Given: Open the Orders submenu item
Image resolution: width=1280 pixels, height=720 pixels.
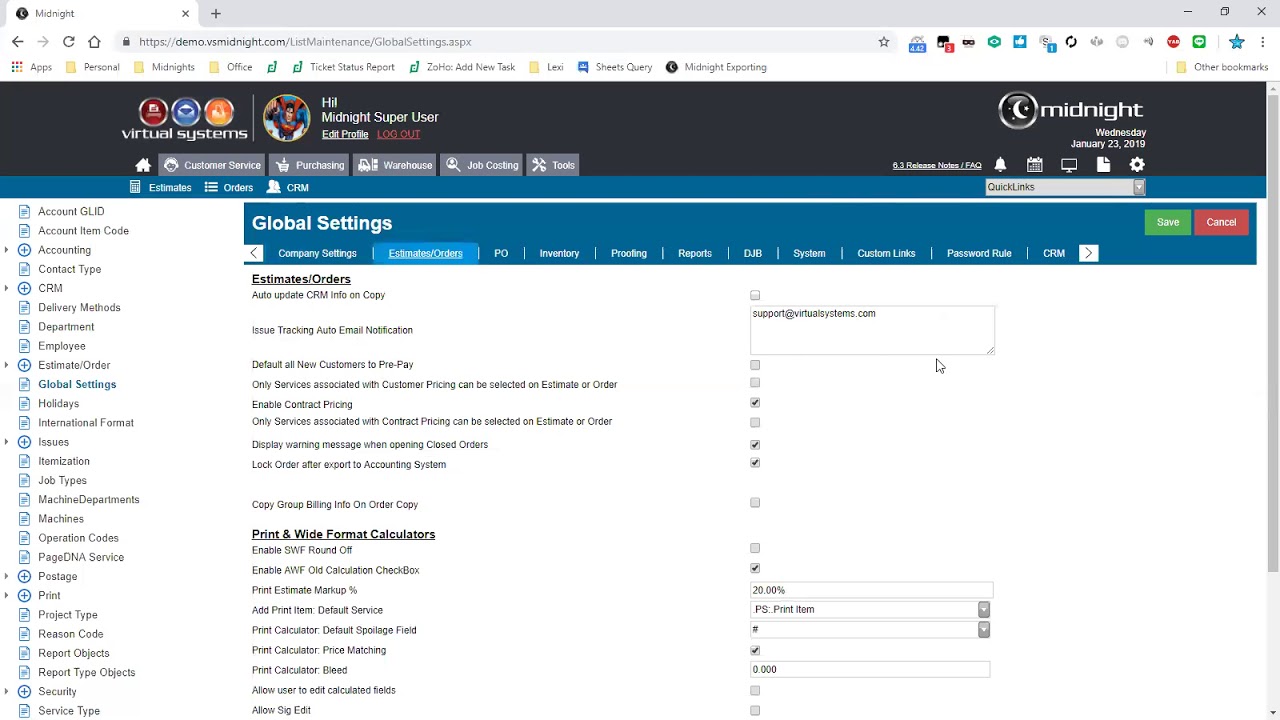Looking at the screenshot, I should (x=229, y=187).
